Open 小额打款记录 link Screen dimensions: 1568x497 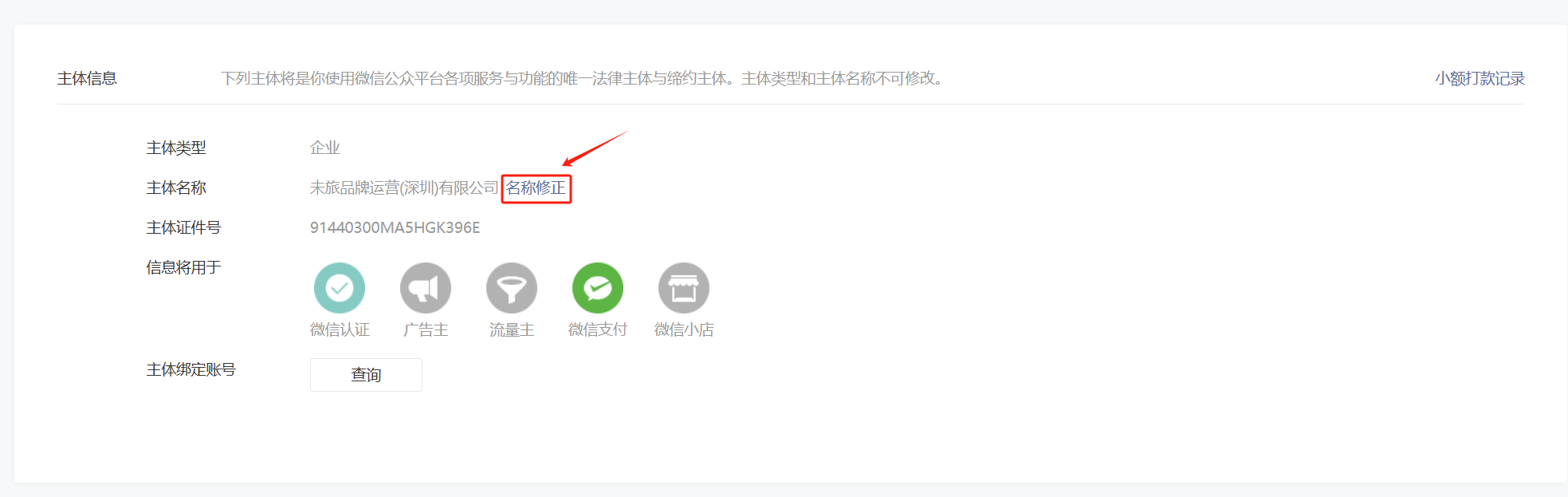1480,78
